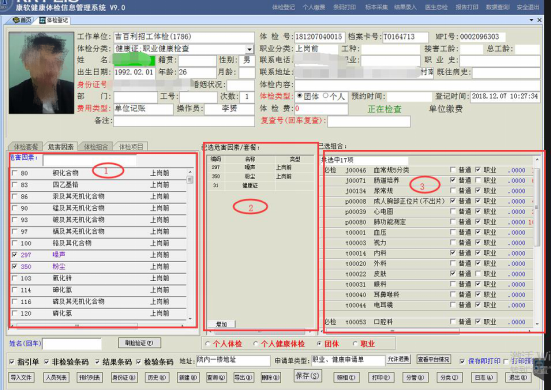Check hazard factor 80 checkbox

[x=14, y=173]
